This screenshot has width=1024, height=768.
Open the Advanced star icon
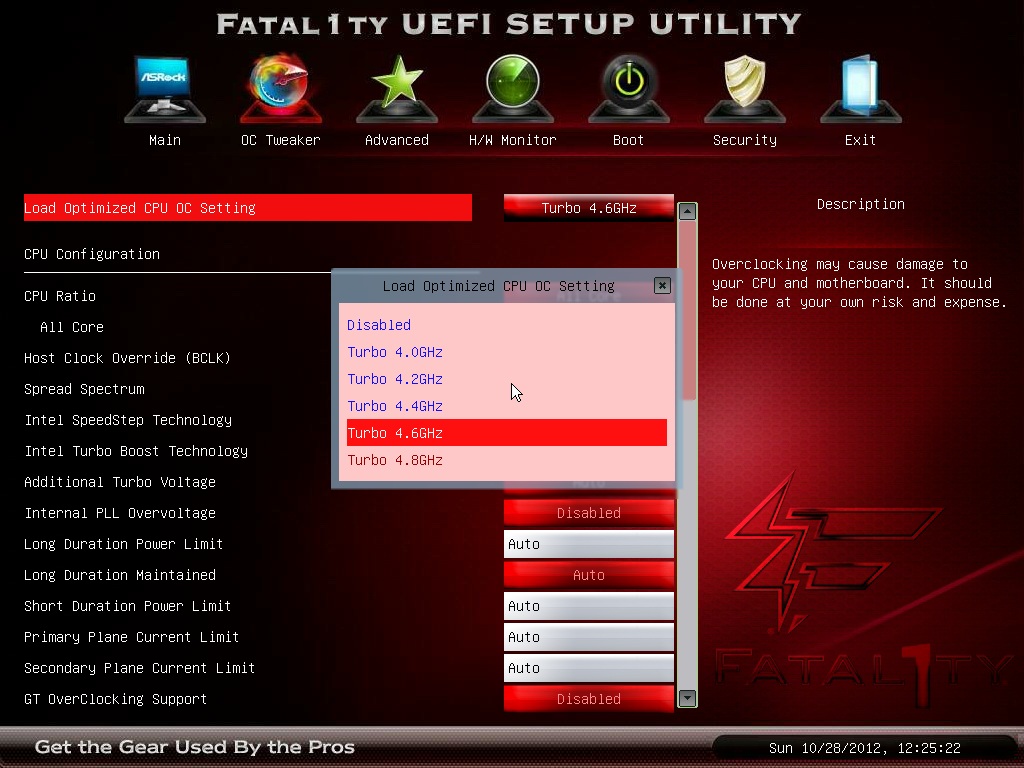click(397, 89)
